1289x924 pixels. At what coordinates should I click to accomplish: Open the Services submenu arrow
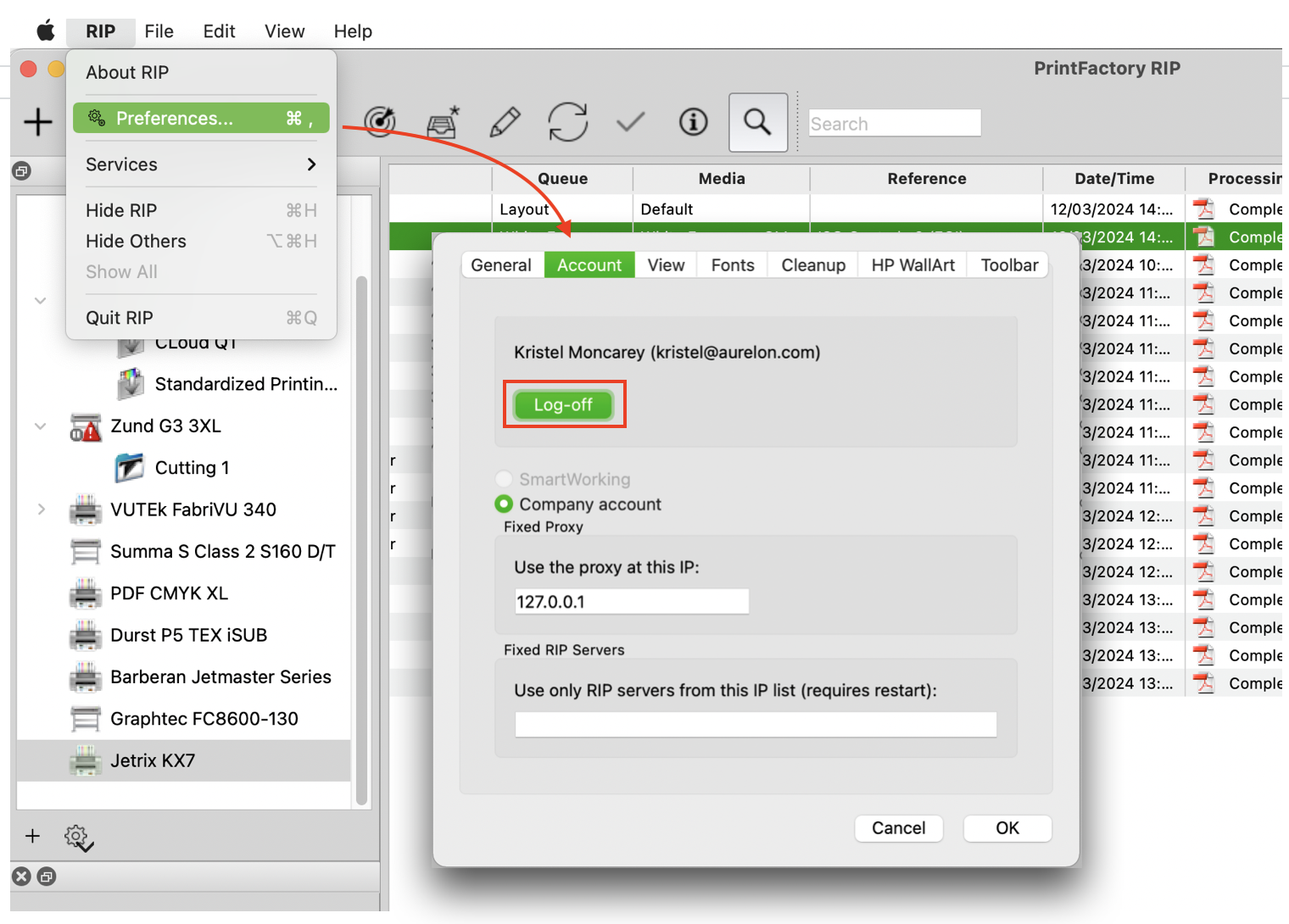pos(311,164)
